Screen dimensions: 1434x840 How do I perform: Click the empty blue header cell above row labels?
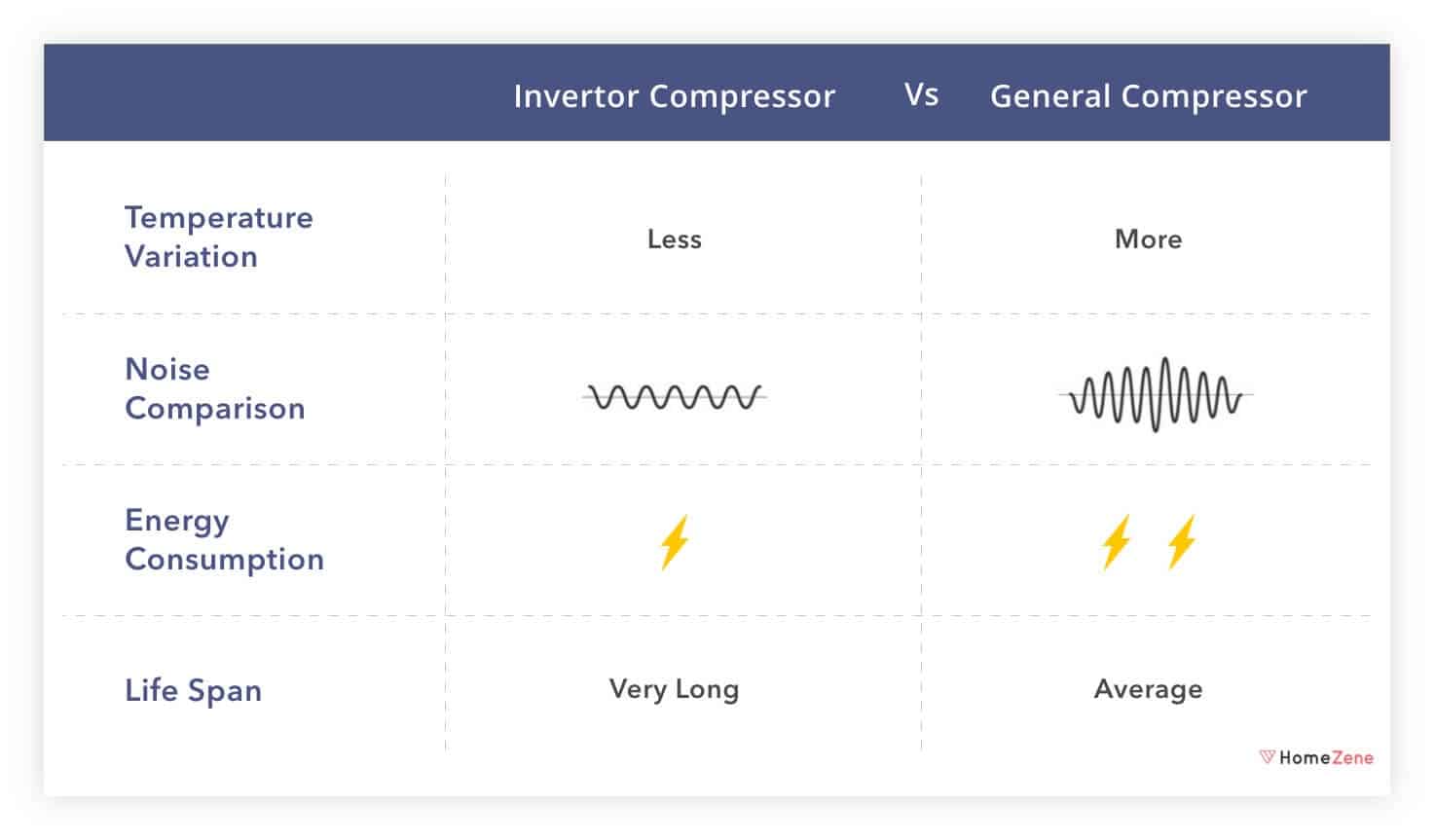(x=243, y=92)
